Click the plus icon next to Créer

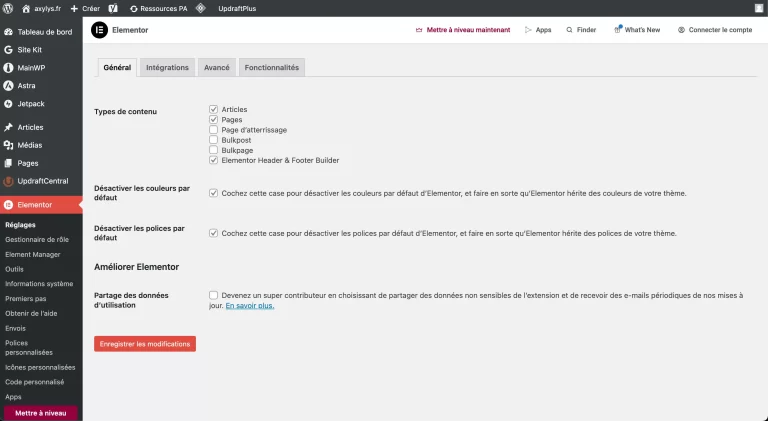74,9
